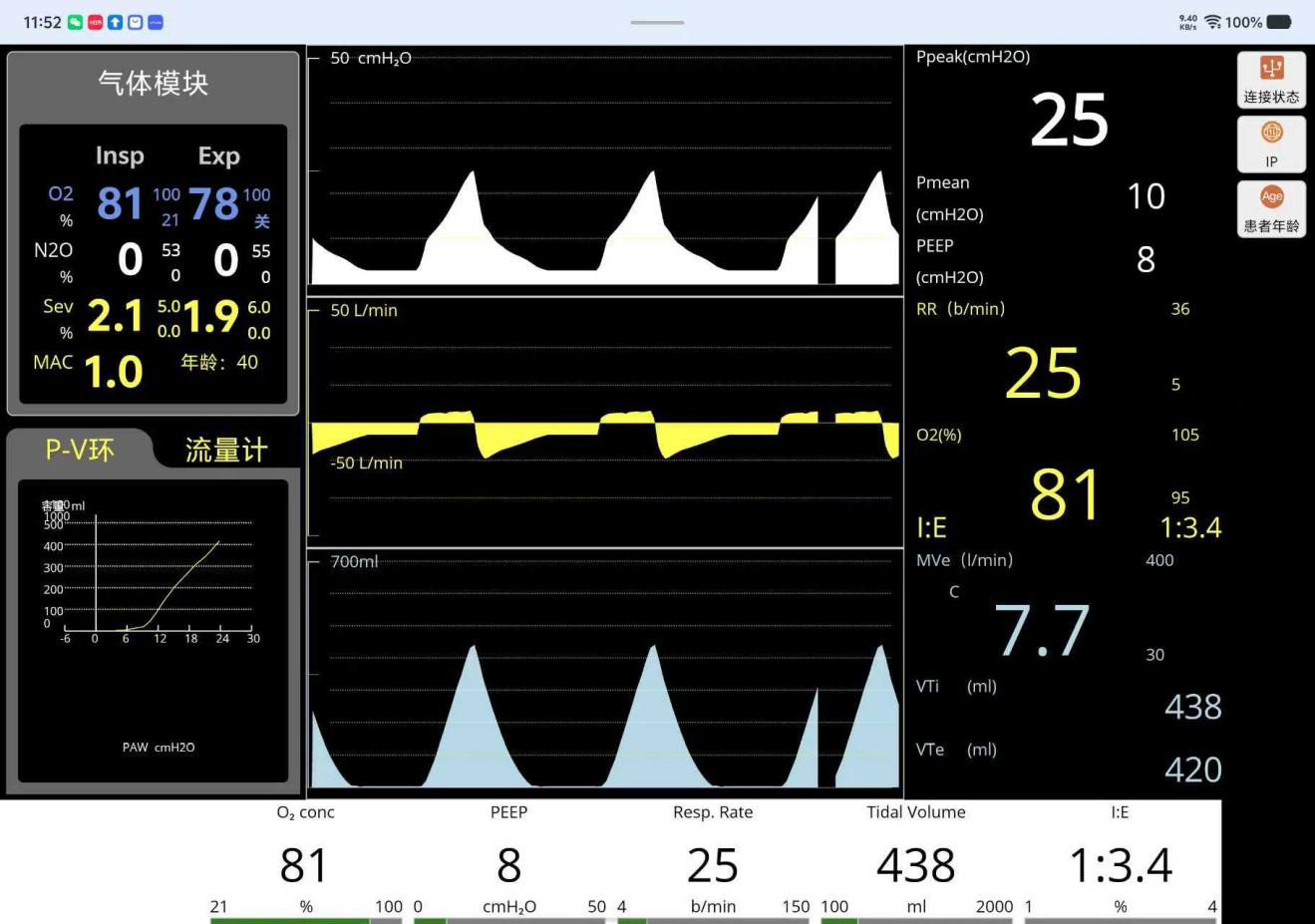Switch to the P-V环 tab
The width and height of the screenshot is (1315, 924).
click(x=80, y=450)
